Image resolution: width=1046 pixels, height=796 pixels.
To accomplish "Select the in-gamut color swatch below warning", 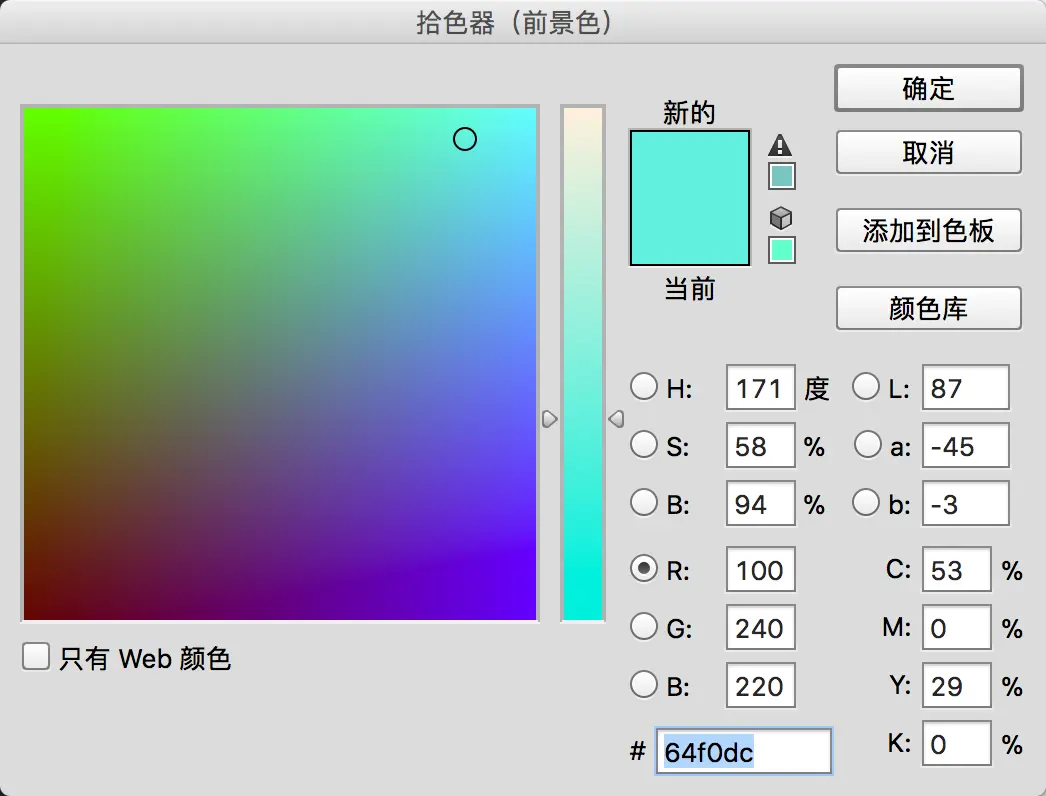I will 782,177.
